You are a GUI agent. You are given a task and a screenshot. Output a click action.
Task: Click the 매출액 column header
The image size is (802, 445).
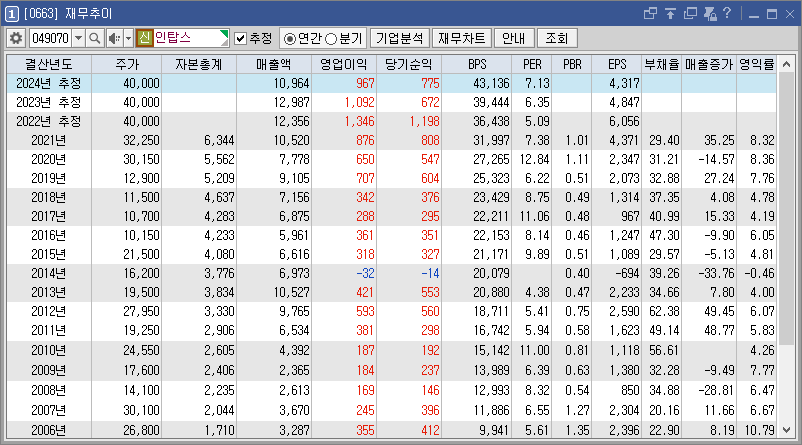click(x=274, y=64)
